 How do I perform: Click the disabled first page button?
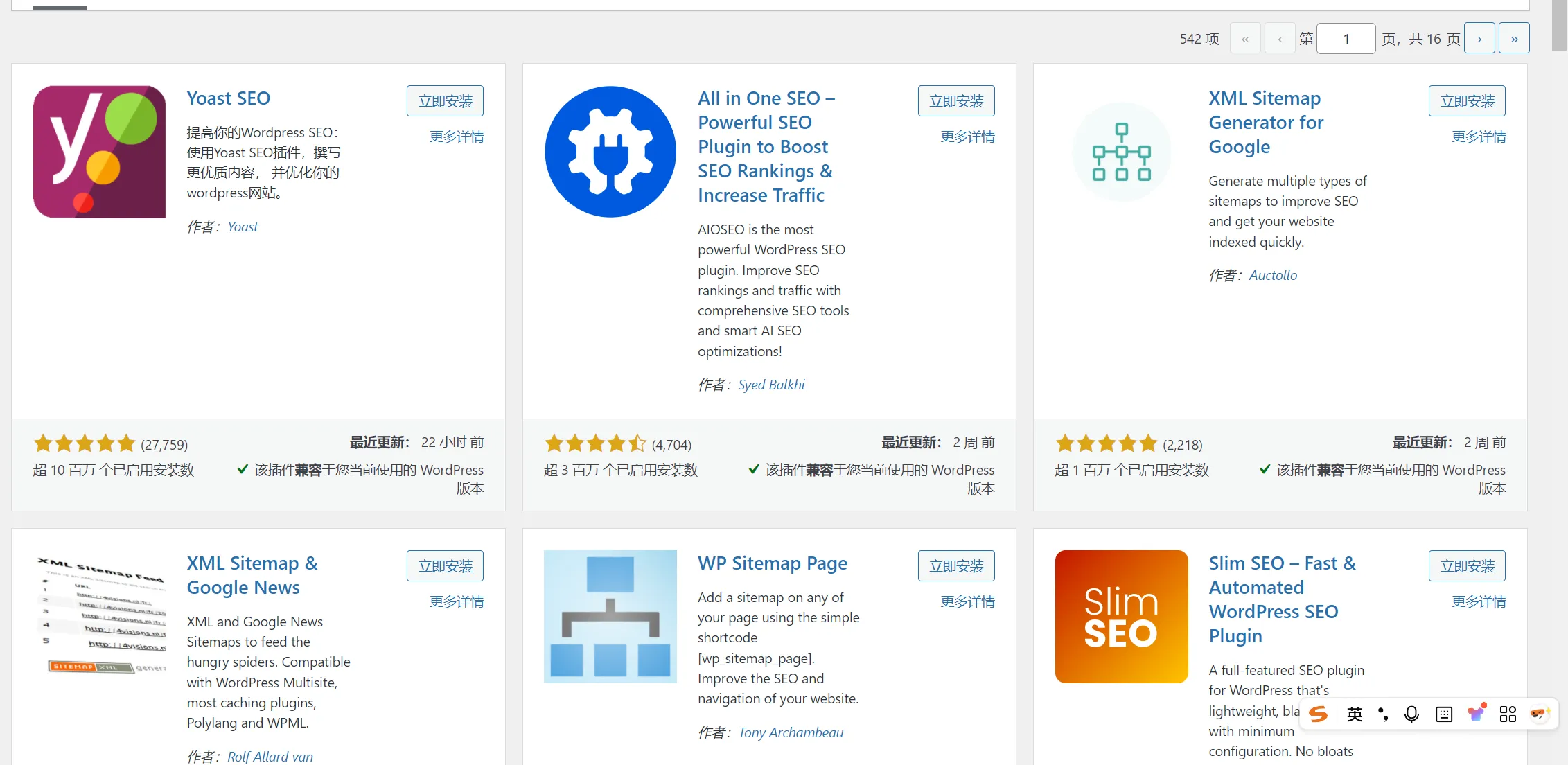tap(1245, 38)
